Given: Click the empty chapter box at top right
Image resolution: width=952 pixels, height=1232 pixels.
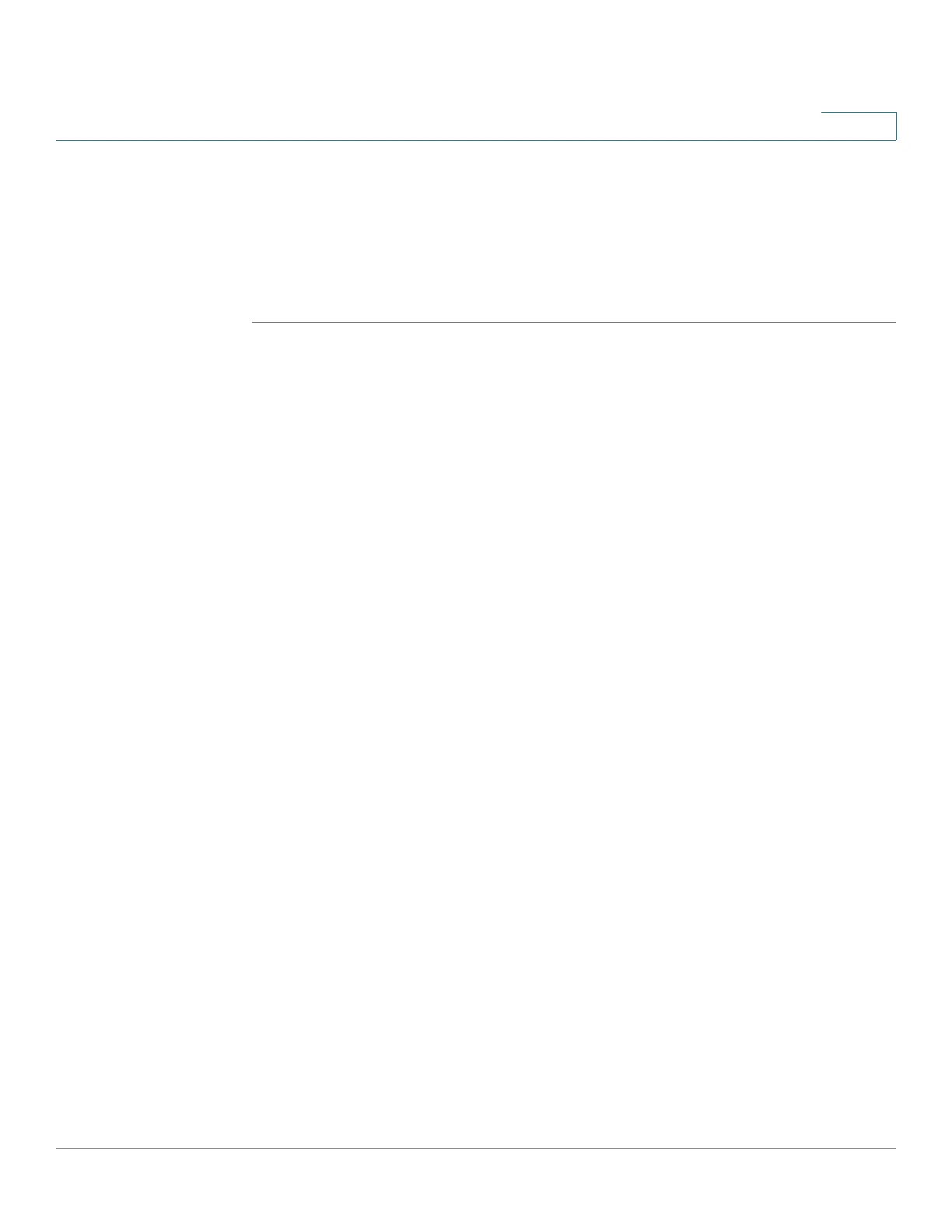Looking at the screenshot, I should pos(859,126).
